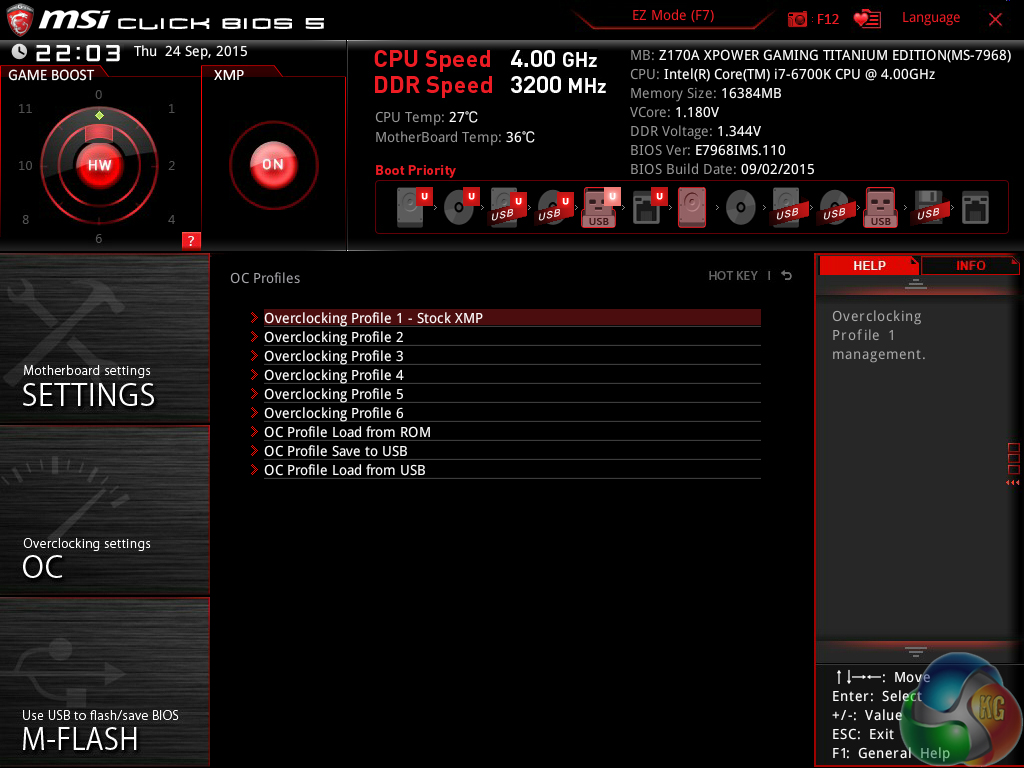Click the Memory Size 16384MB entry
The height and width of the screenshot is (768, 1024).
coord(705,93)
